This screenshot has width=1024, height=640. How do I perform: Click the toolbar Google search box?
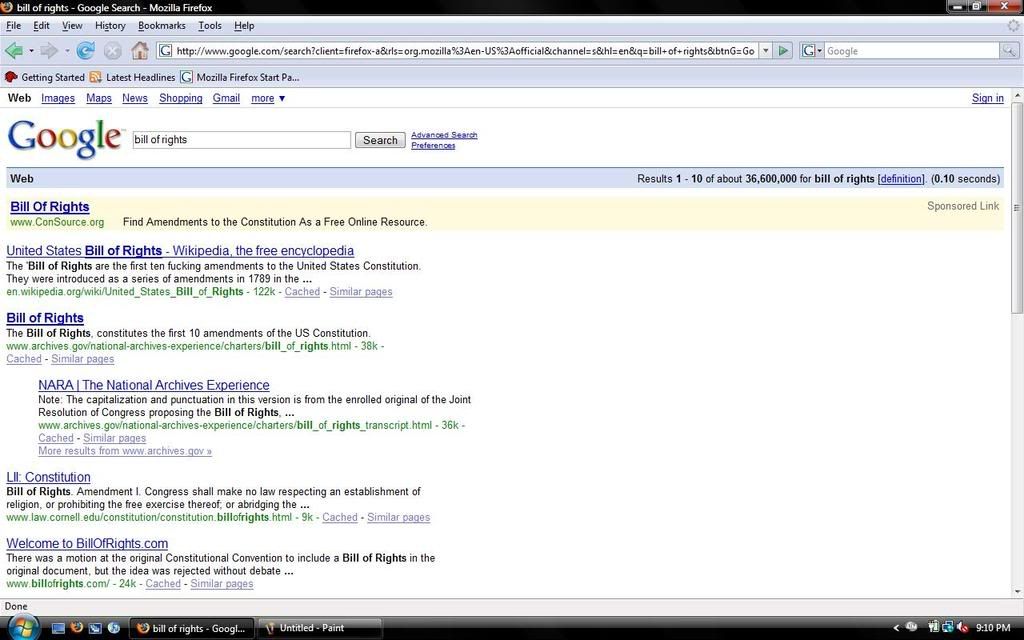tap(912, 50)
